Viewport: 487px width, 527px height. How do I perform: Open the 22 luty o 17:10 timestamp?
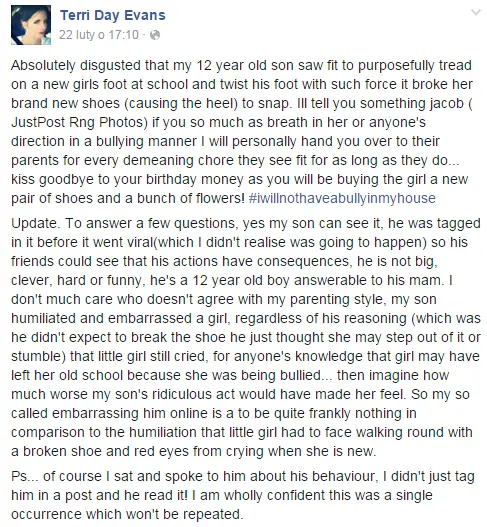tap(99, 35)
